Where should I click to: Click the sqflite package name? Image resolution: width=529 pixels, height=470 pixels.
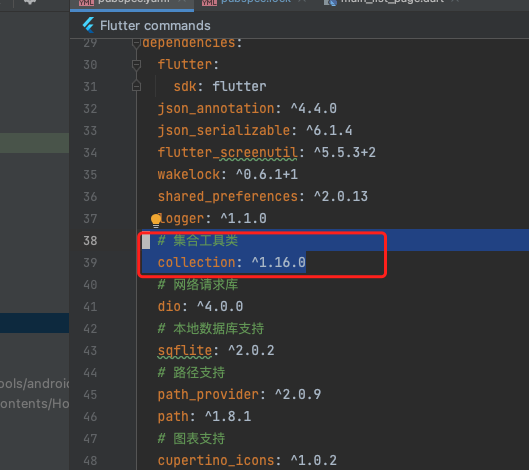pos(185,351)
